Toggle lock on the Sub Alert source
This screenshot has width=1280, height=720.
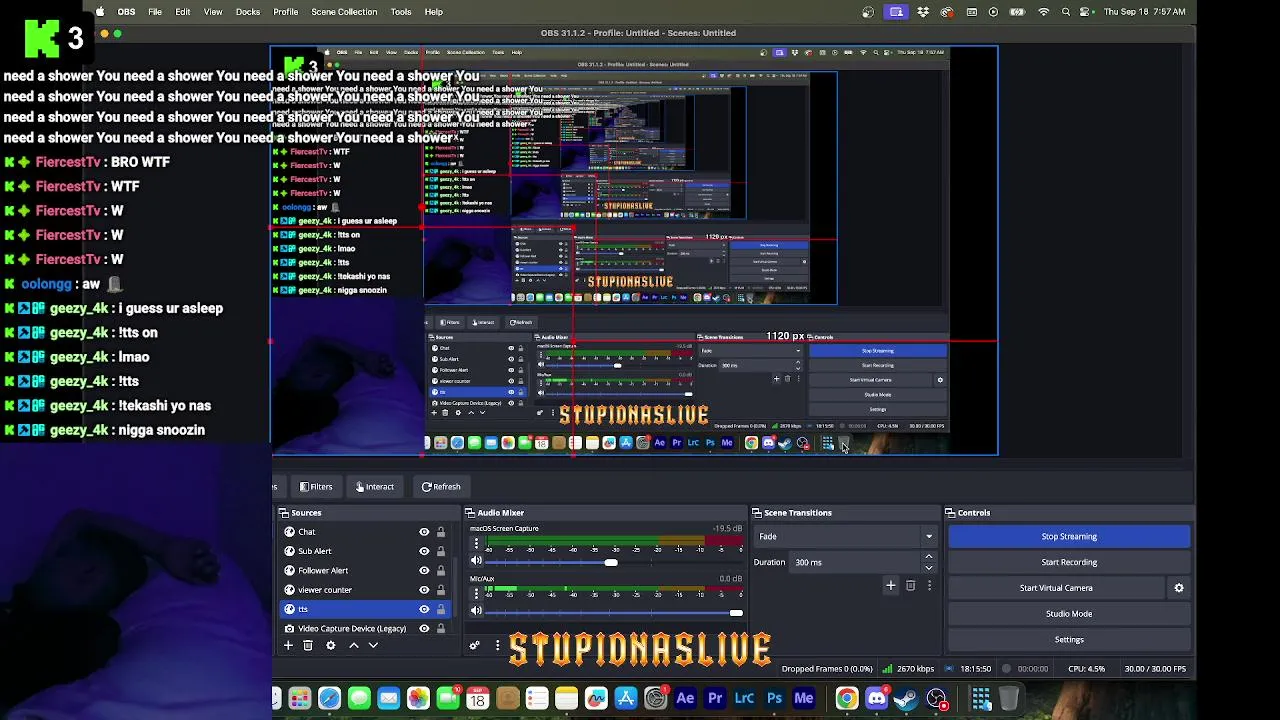point(440,551)
